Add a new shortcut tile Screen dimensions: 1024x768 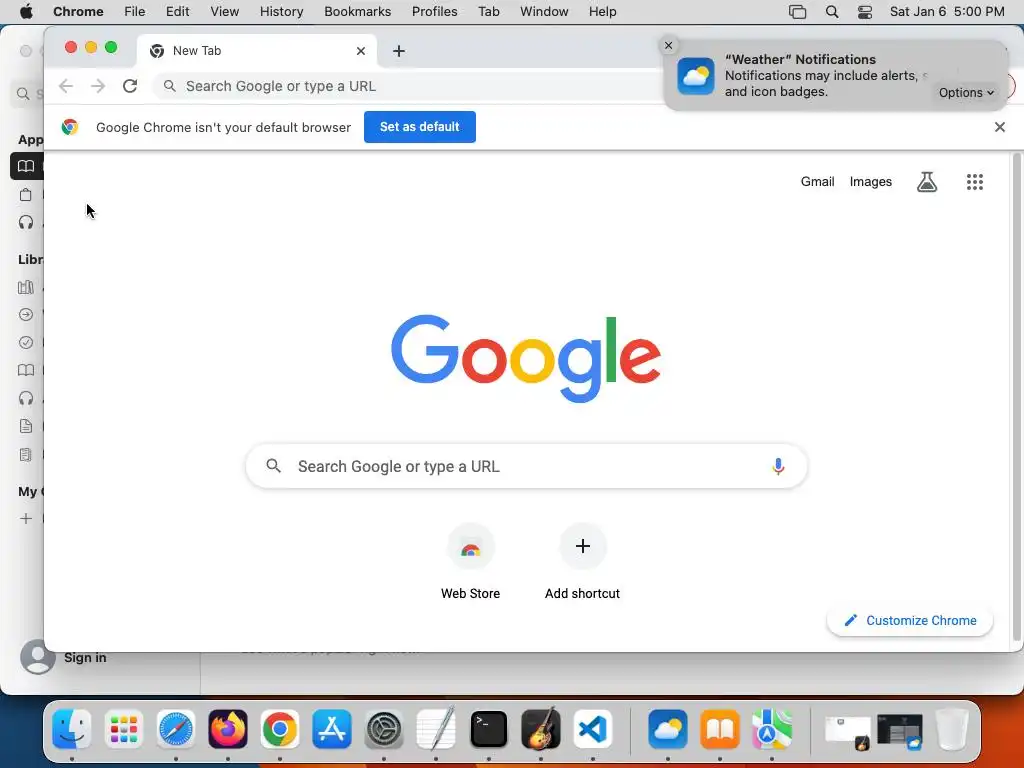tap(583, 562)
